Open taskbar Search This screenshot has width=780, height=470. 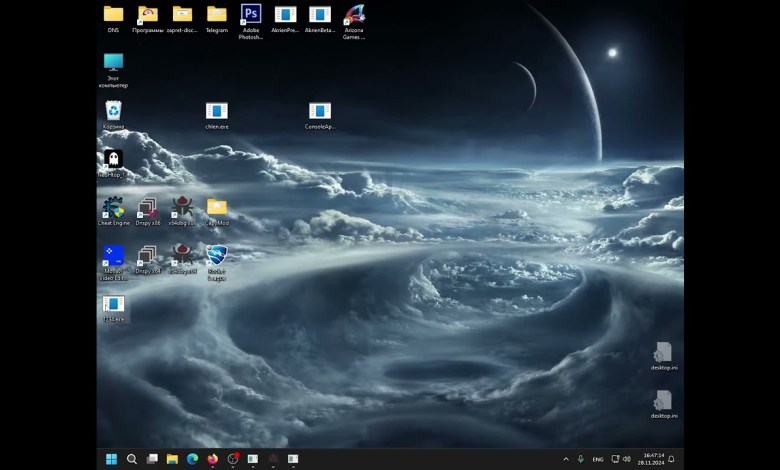coord(131,459)
